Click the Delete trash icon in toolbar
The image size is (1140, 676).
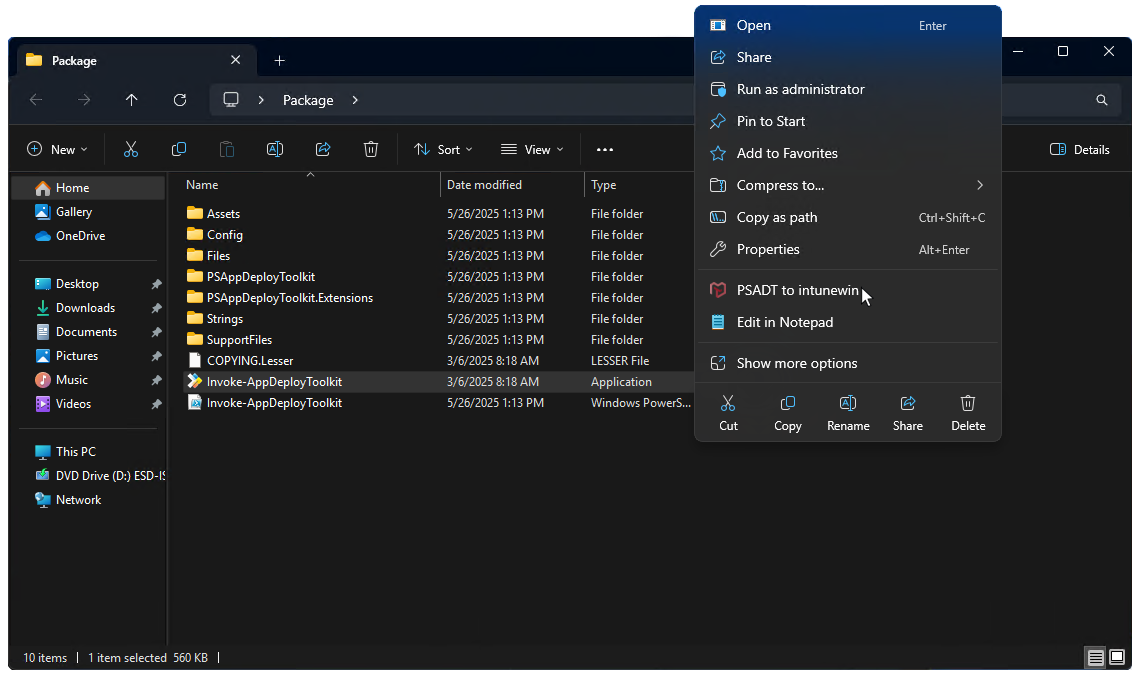371,150
